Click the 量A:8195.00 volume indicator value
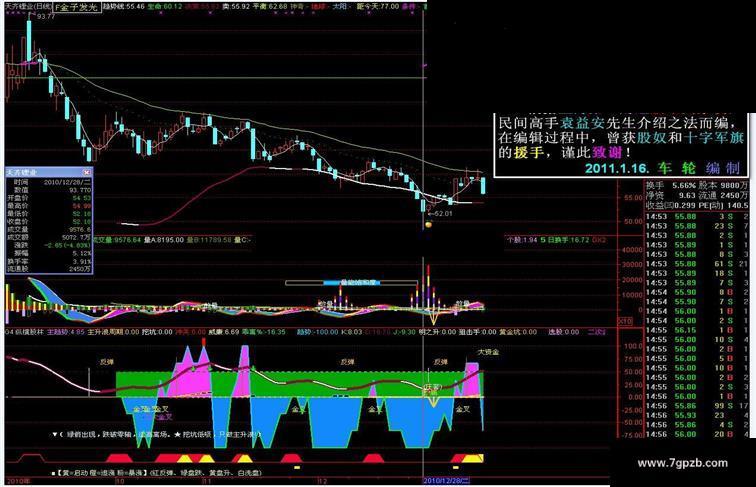The height and width of the screenshot is (487, 756). [164, 240]
